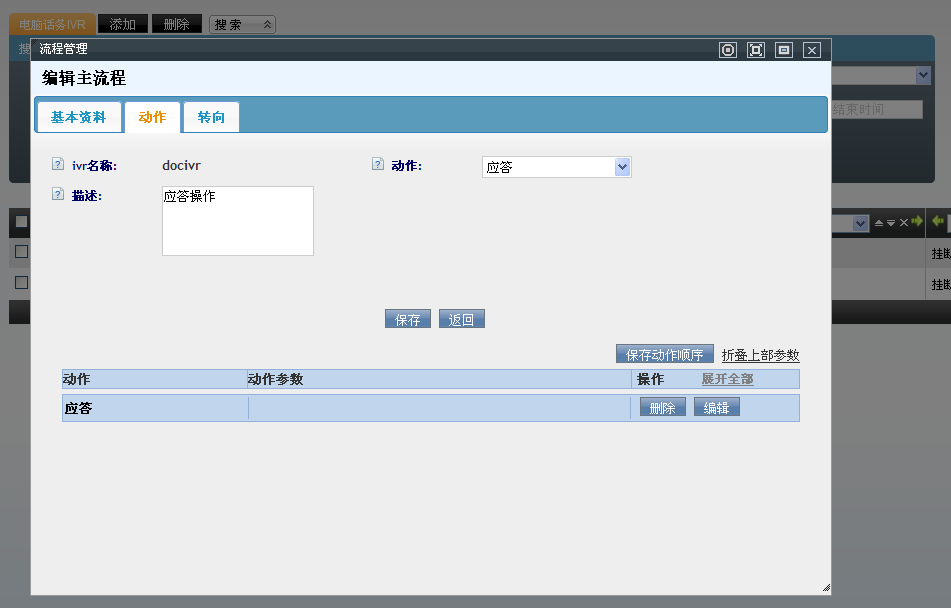Viewport: 951px width, 608px height.
Task: Click 编辑 for the 应答 action row
Action: [716, 408]
